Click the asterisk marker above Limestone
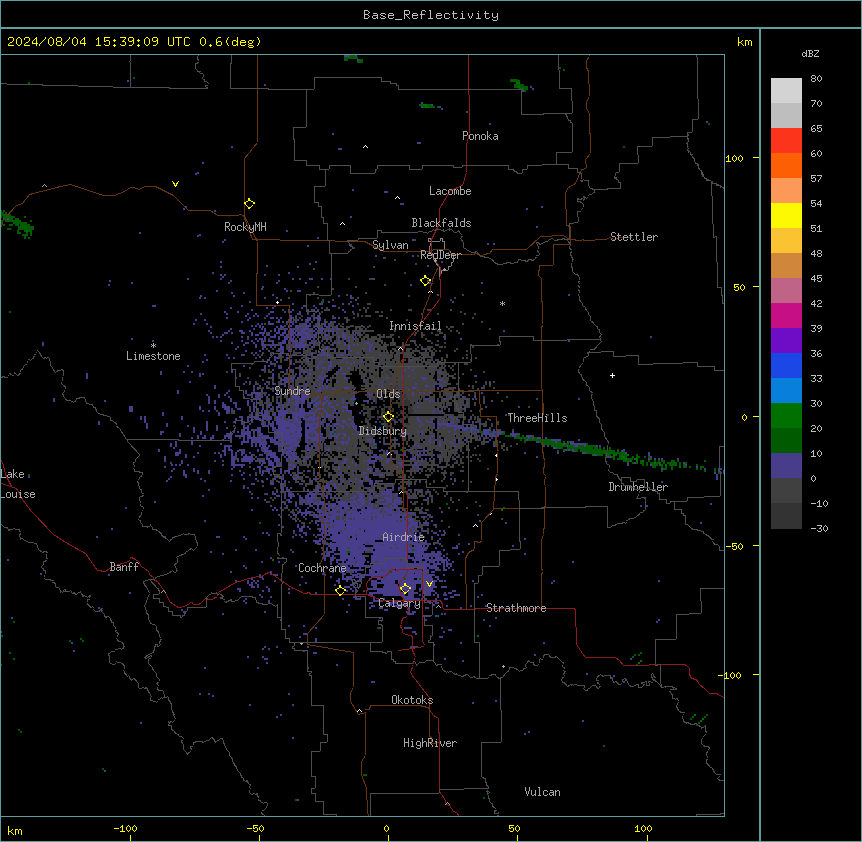The width and height of the screenshot is (862, 842). (153, 345)
